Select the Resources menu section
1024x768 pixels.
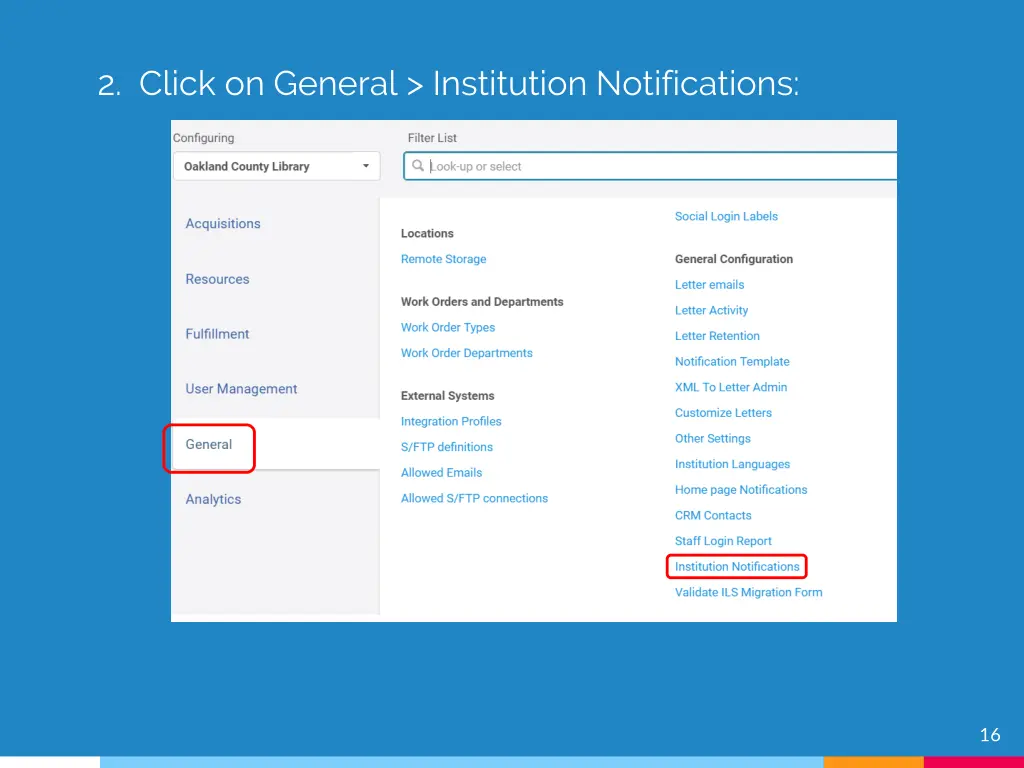(217, 279)
